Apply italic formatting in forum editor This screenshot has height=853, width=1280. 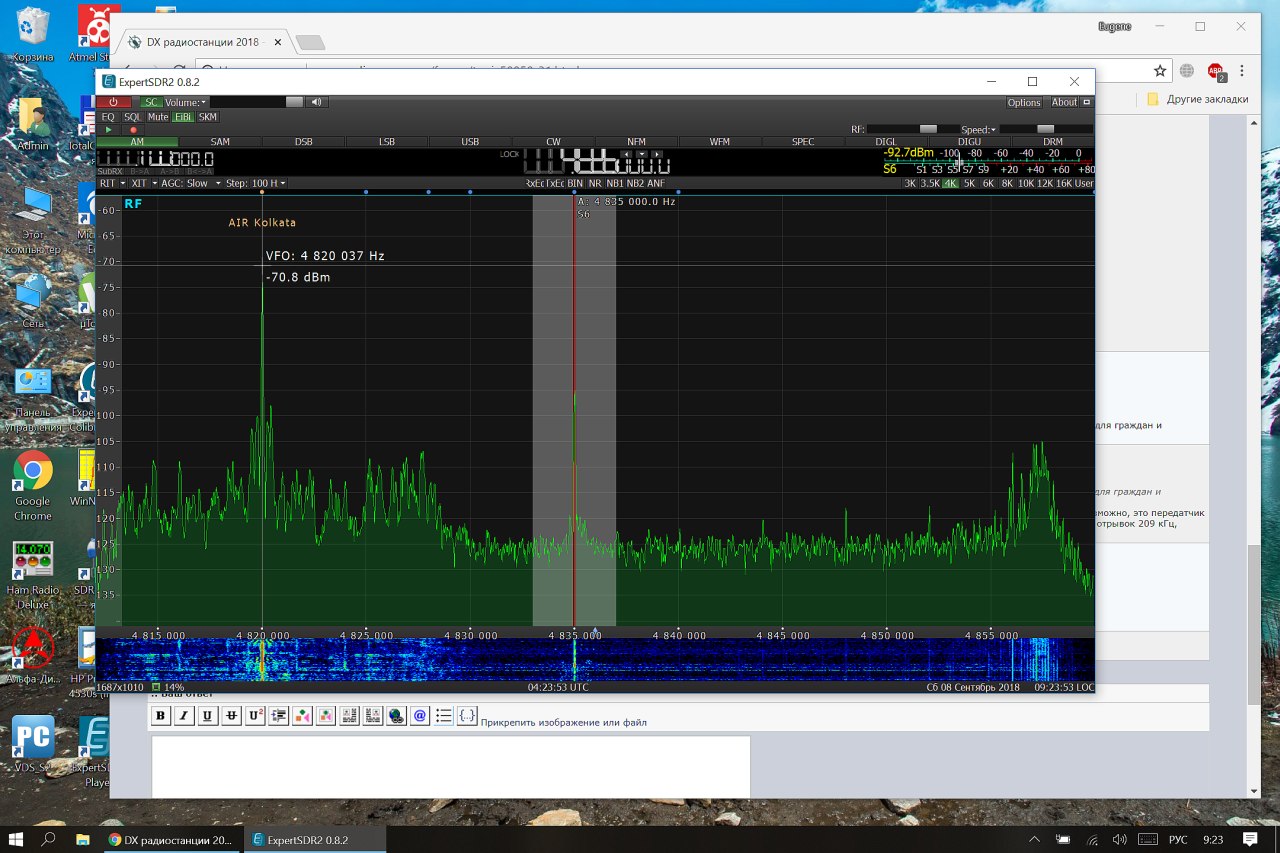click(x=184, y=716)
